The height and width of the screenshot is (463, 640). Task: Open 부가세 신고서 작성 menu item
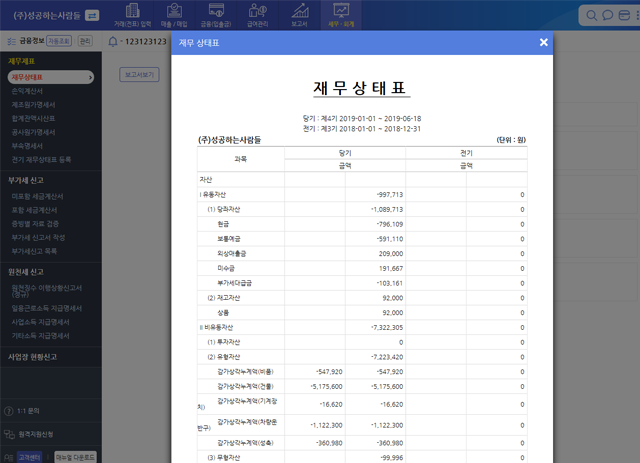coord(38,238)
